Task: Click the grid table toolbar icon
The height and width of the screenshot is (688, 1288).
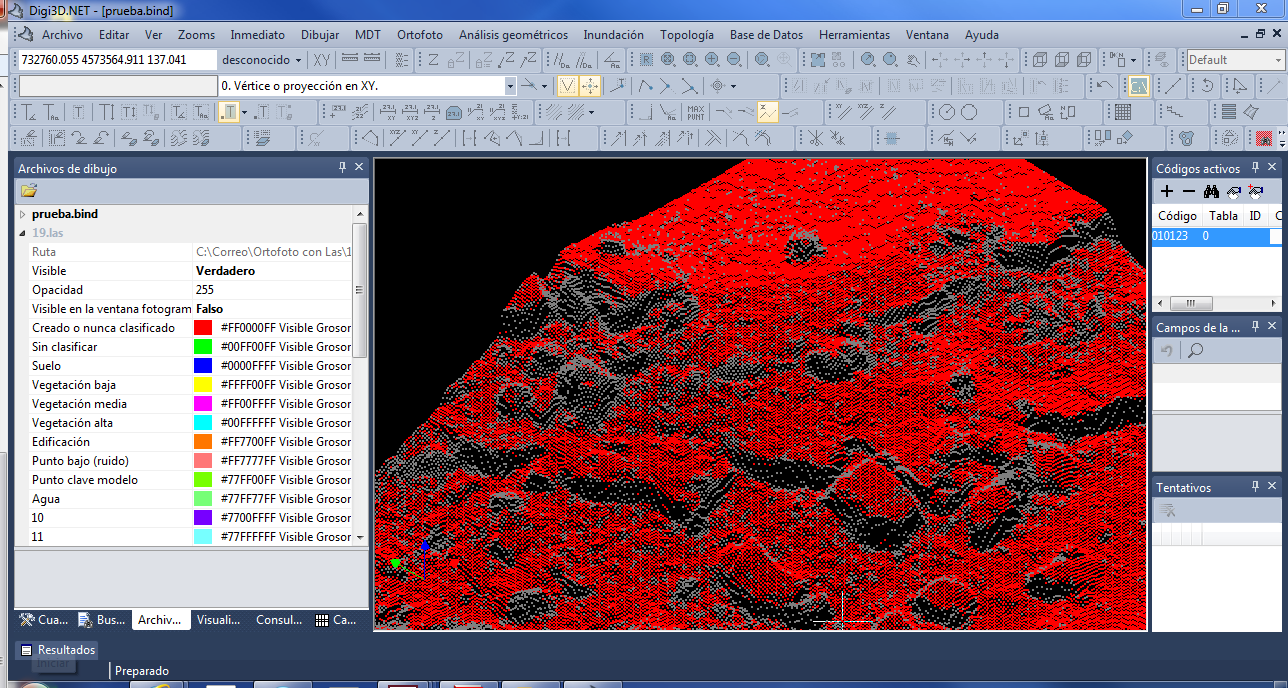Action: pos(1123,112)
